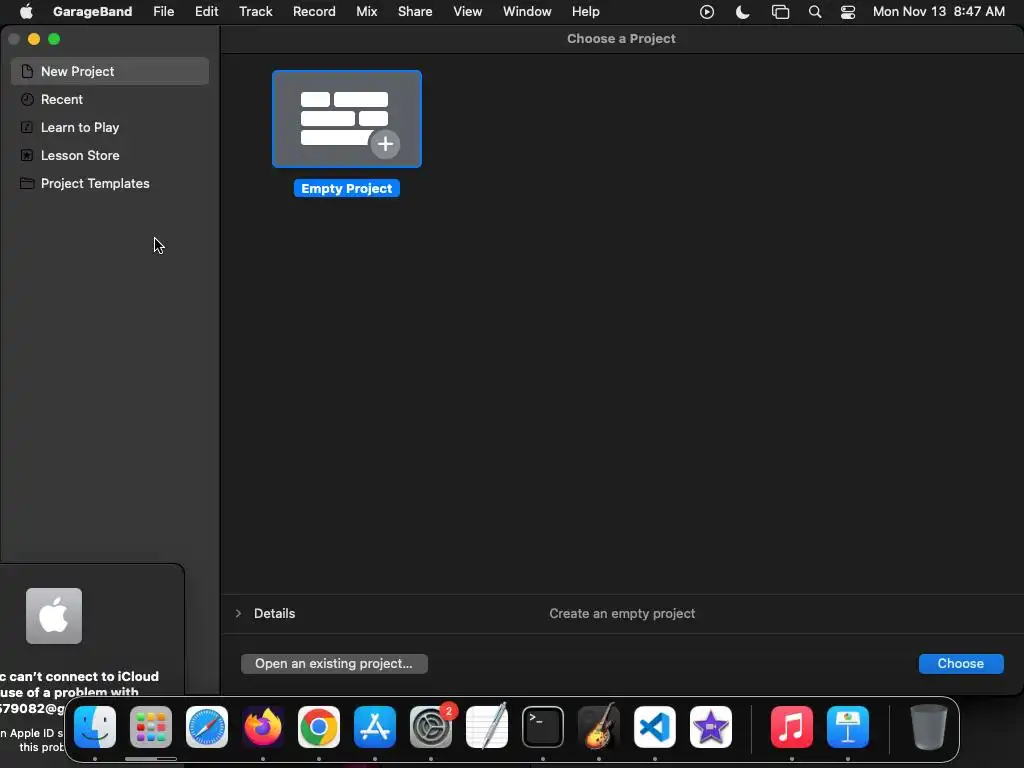This screenshot has width=1024, height=768.
Task: Click the Learn to Play note icon
Action: click(x=27, y=127)
